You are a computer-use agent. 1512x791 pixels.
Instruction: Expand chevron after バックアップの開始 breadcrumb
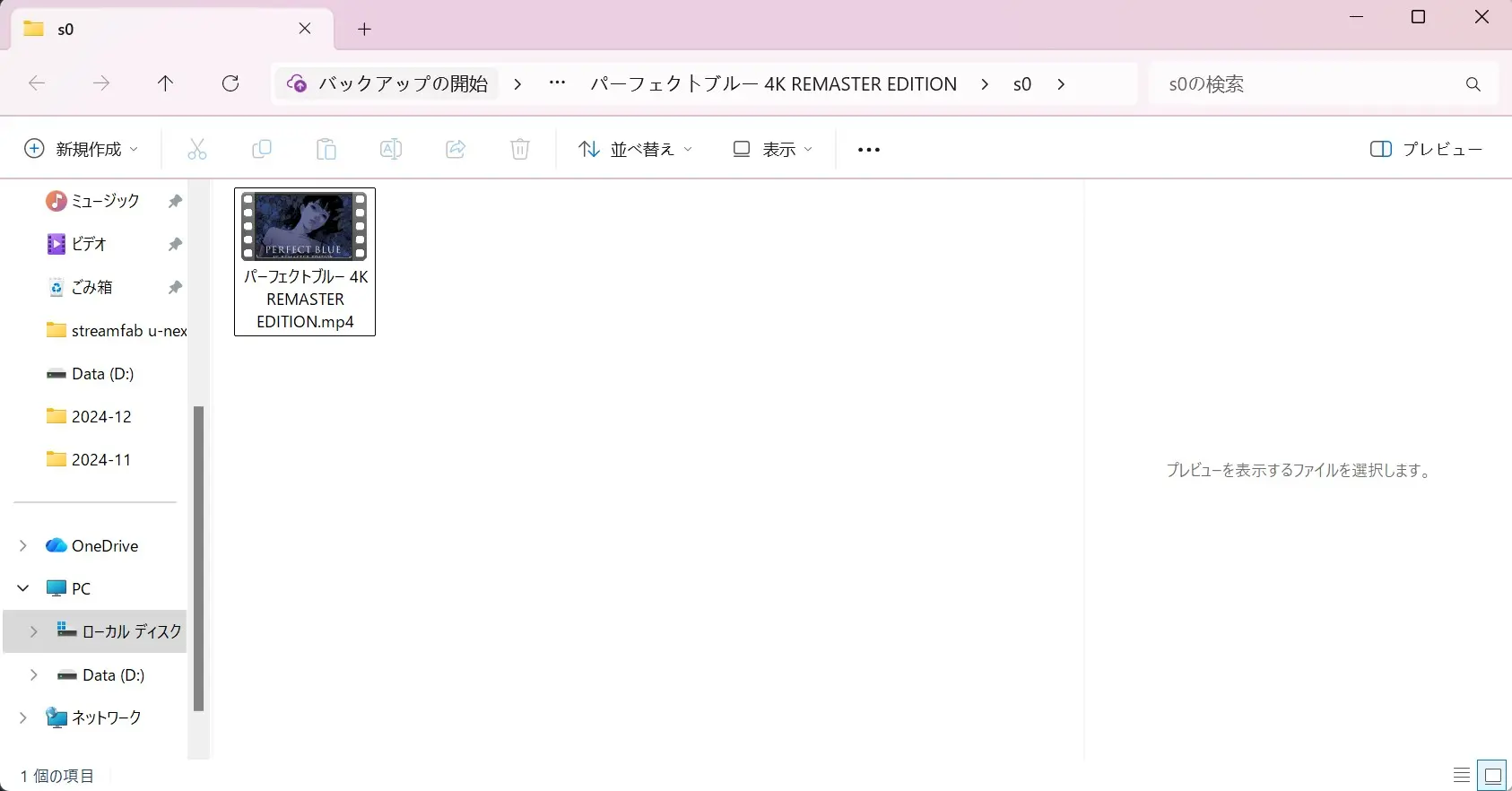[517, 83]
